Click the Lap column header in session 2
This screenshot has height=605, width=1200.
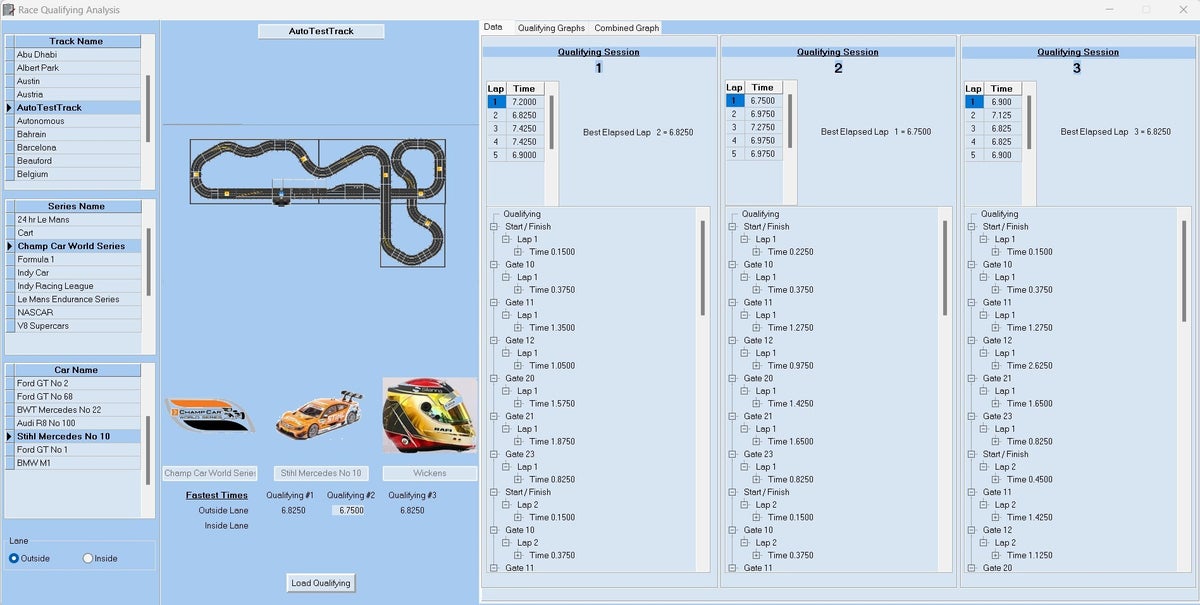click(734, 88)
